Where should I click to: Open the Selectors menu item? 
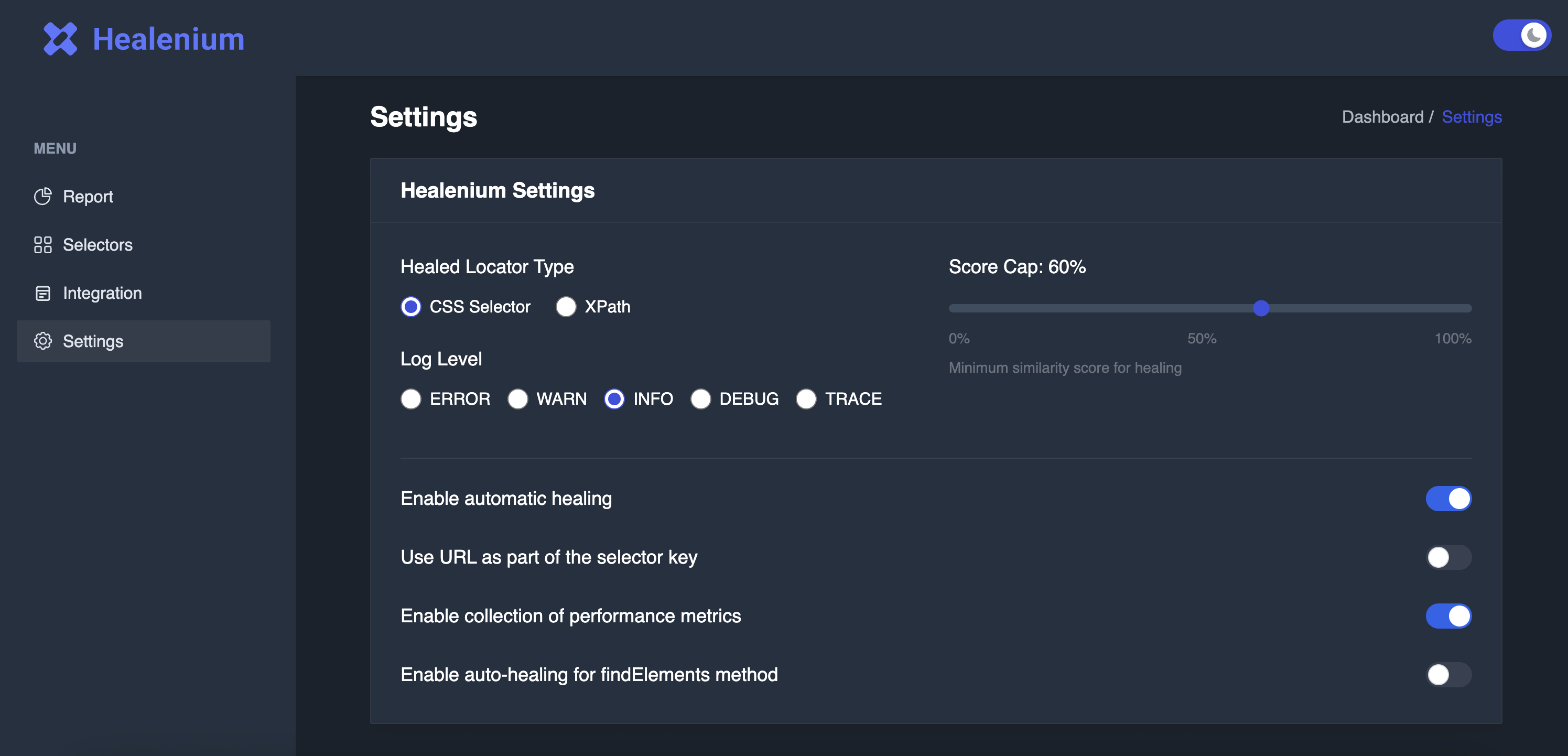click(x=98, y=245)
